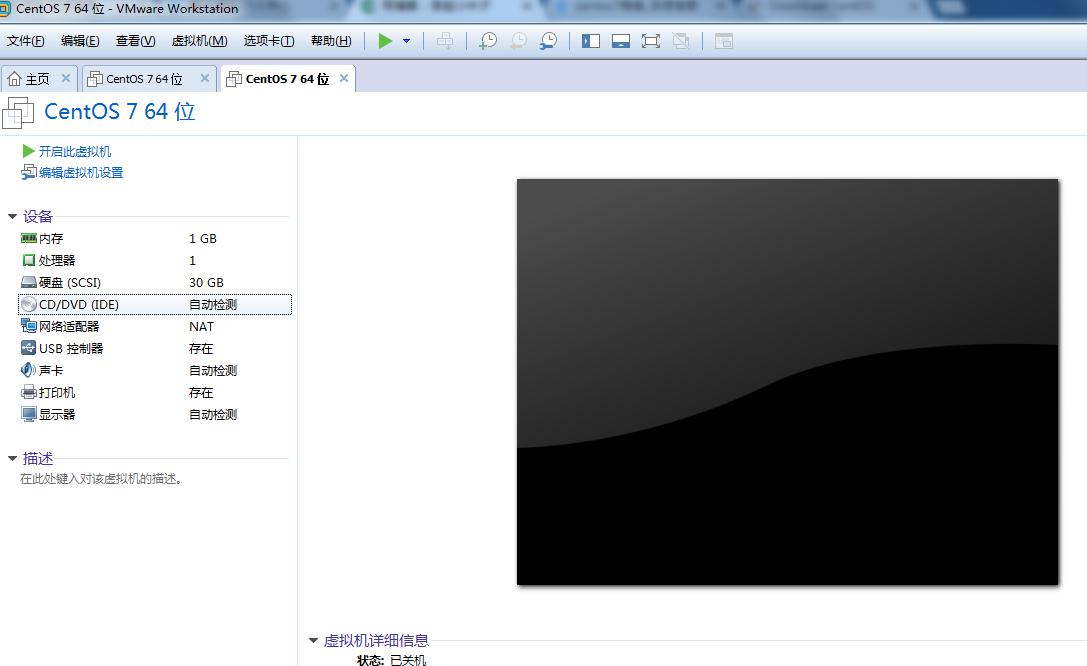Select the USB 控制器 device row
This screenshot has height=666, width=1087.
(x=155, y=349)
